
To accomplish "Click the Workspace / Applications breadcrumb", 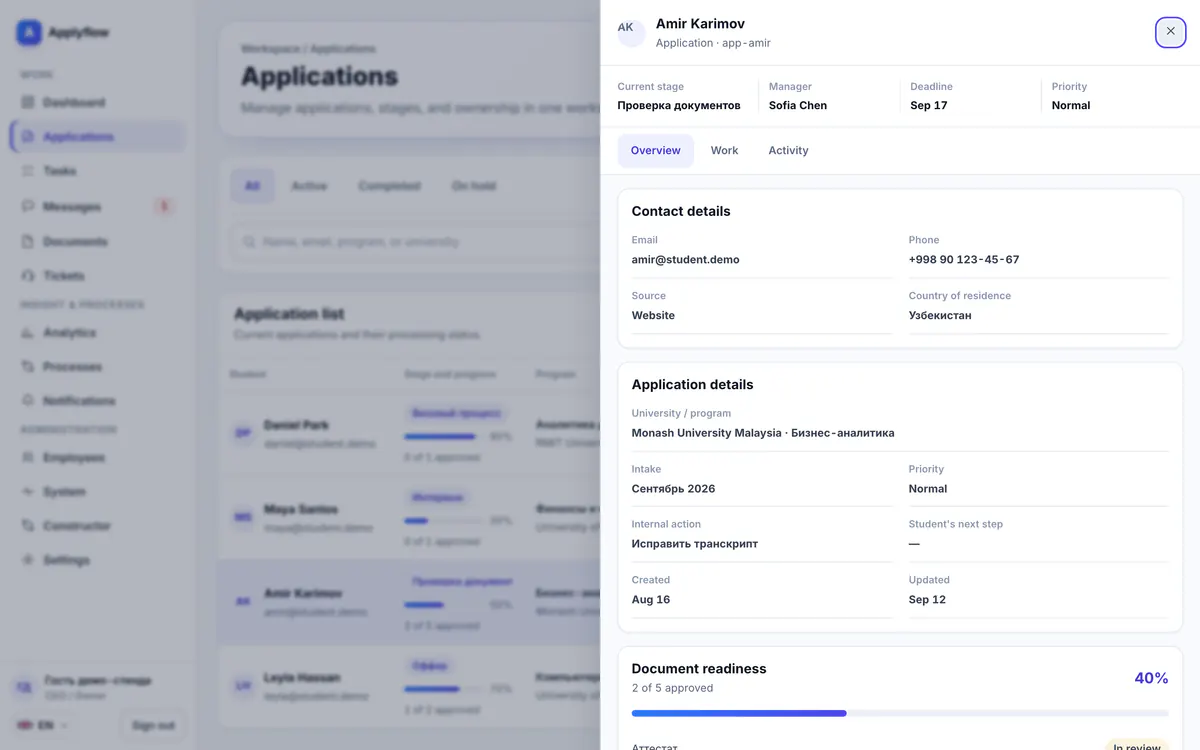I will [x=308, y=48].
